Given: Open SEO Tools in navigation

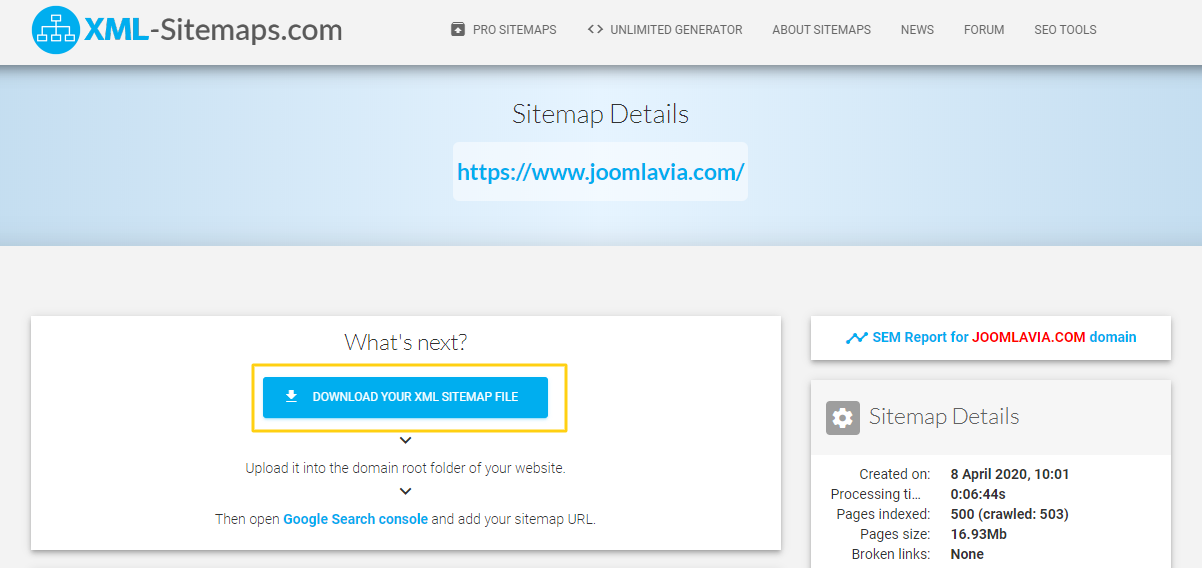Looking at the screenshot, I should point(1065,30).
